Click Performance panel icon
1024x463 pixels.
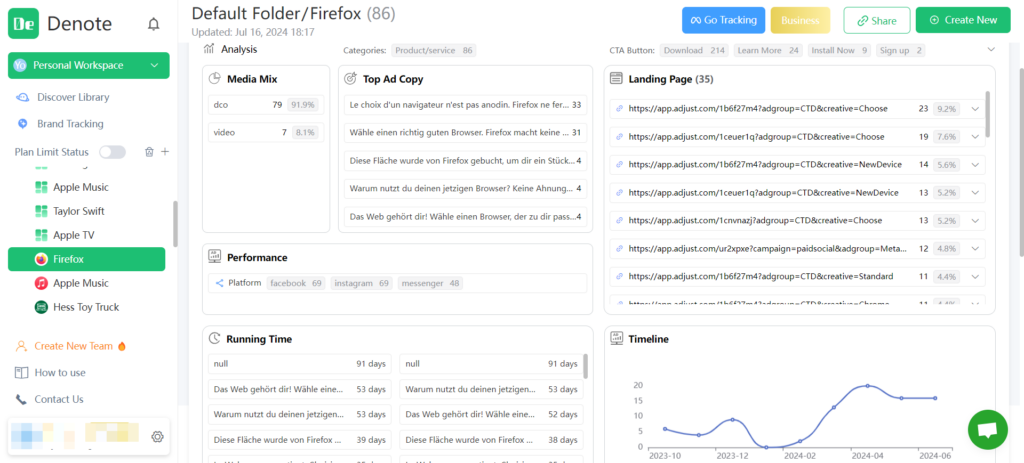214,257
